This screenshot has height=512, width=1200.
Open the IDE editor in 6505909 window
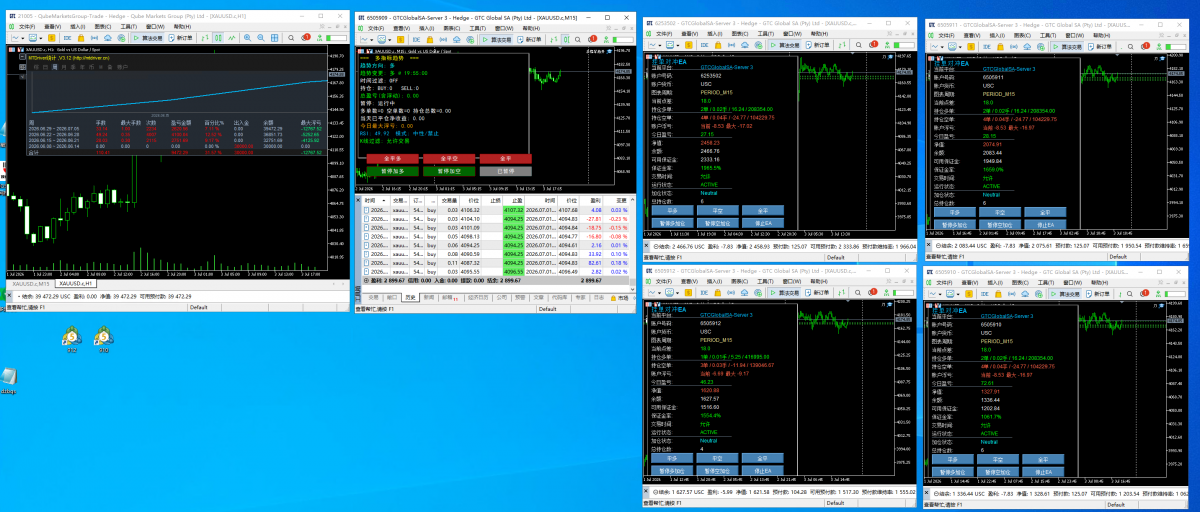pos(416,39)
